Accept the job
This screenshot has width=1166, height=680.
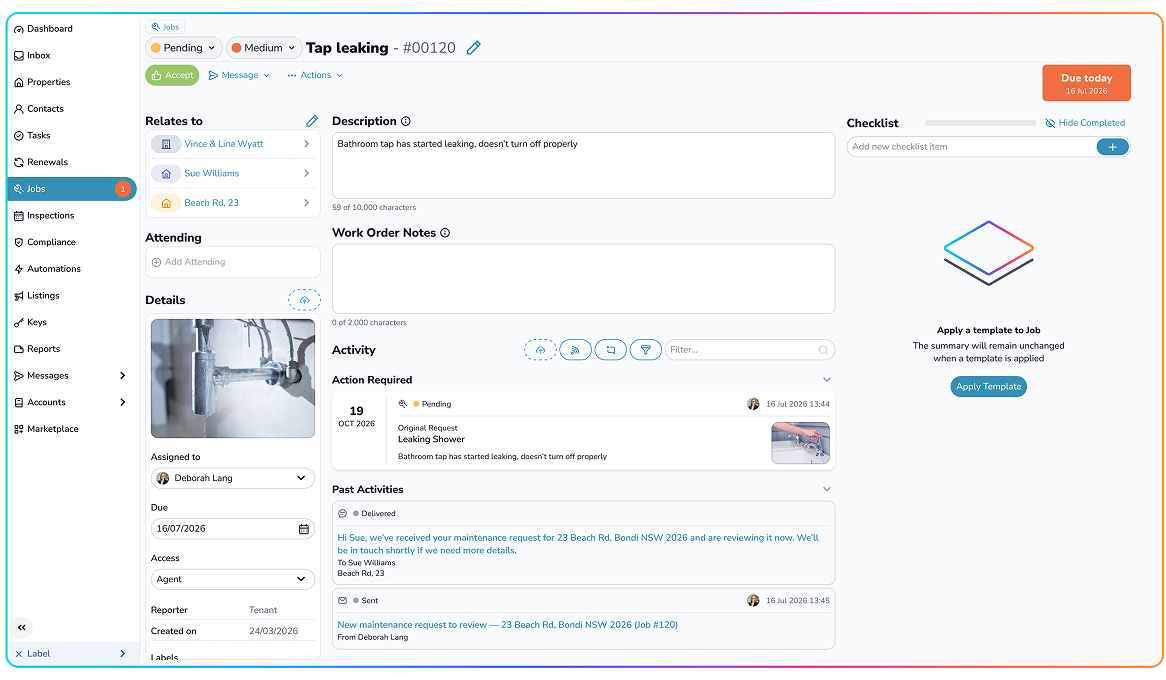point(172,76)
